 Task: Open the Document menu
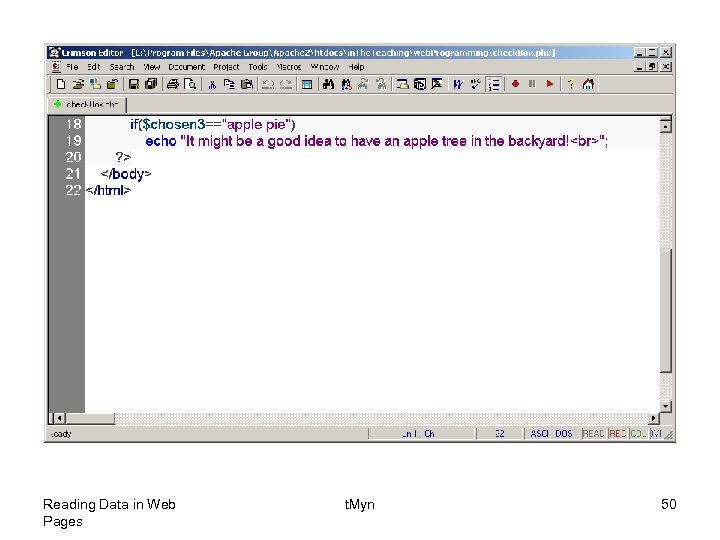pos(186,67)
